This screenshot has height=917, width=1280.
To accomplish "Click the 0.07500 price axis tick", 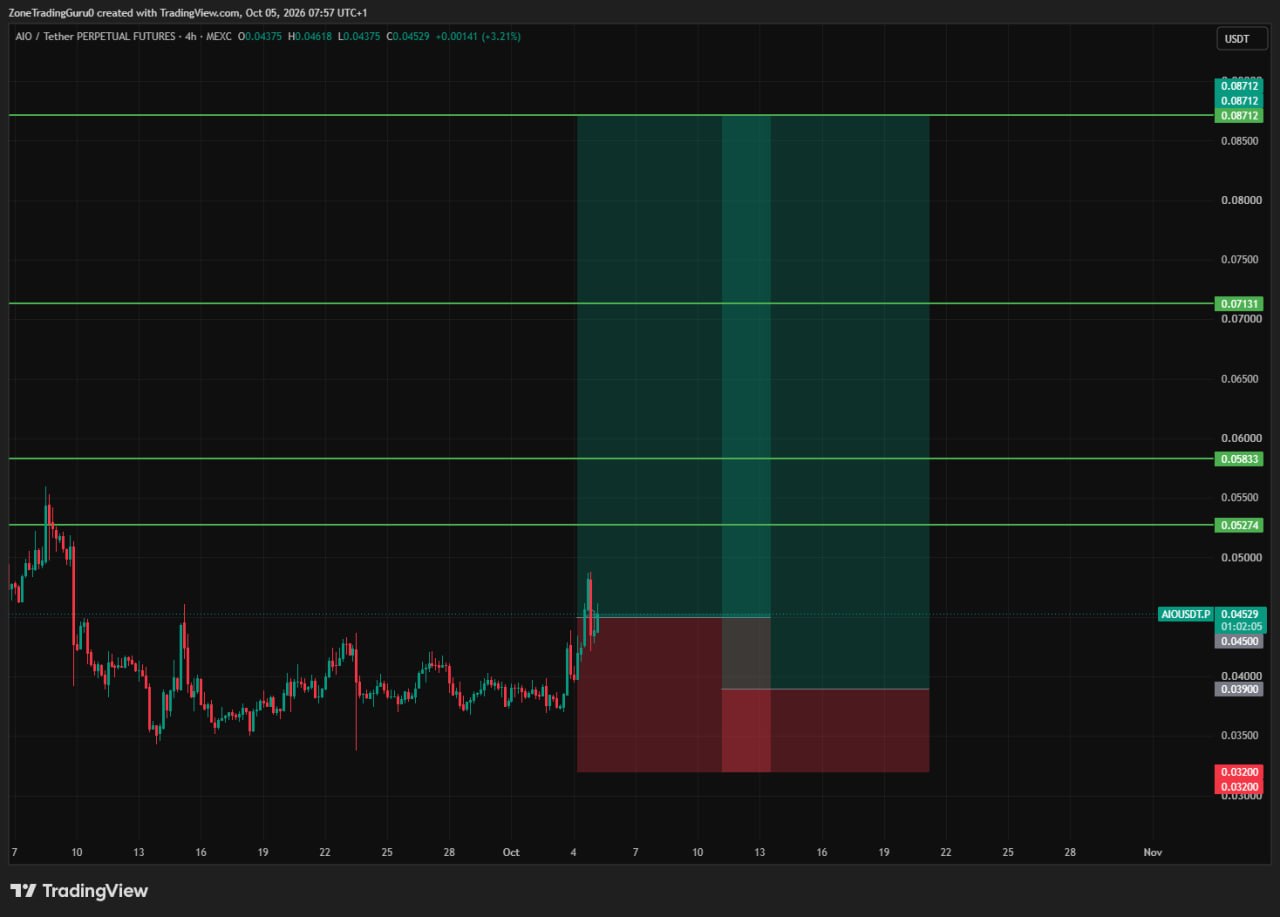I will pyautogui.click(x=1239, y=260).
